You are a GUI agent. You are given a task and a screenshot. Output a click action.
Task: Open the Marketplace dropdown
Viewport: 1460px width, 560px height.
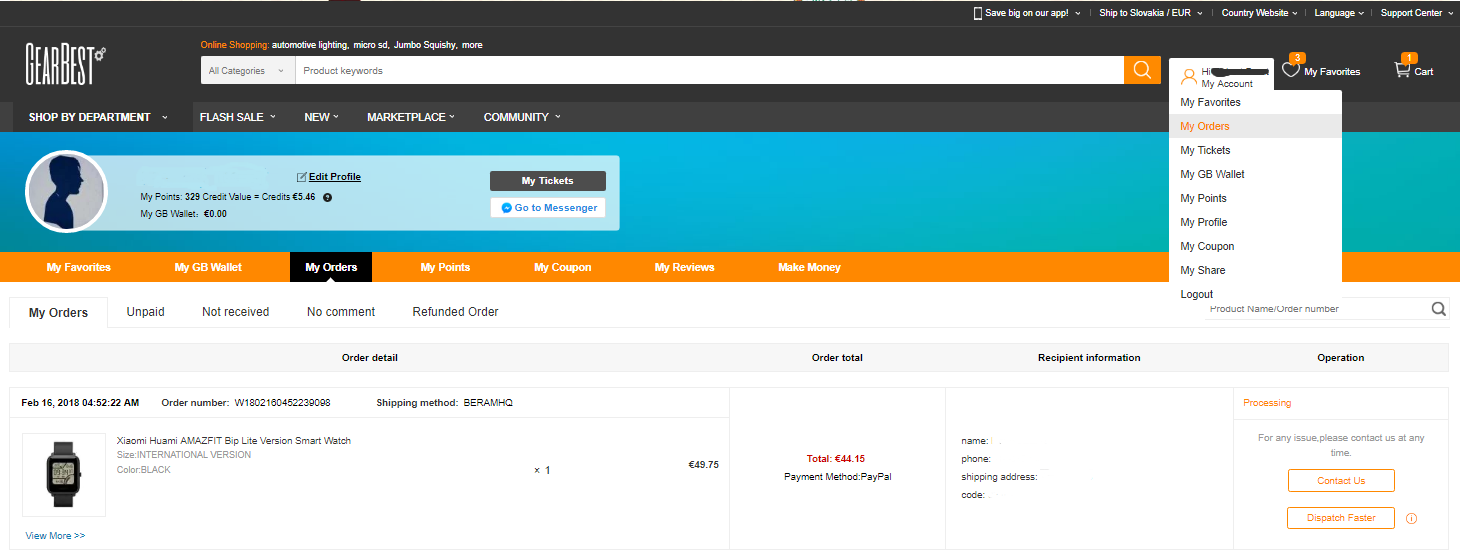[410, 117]
